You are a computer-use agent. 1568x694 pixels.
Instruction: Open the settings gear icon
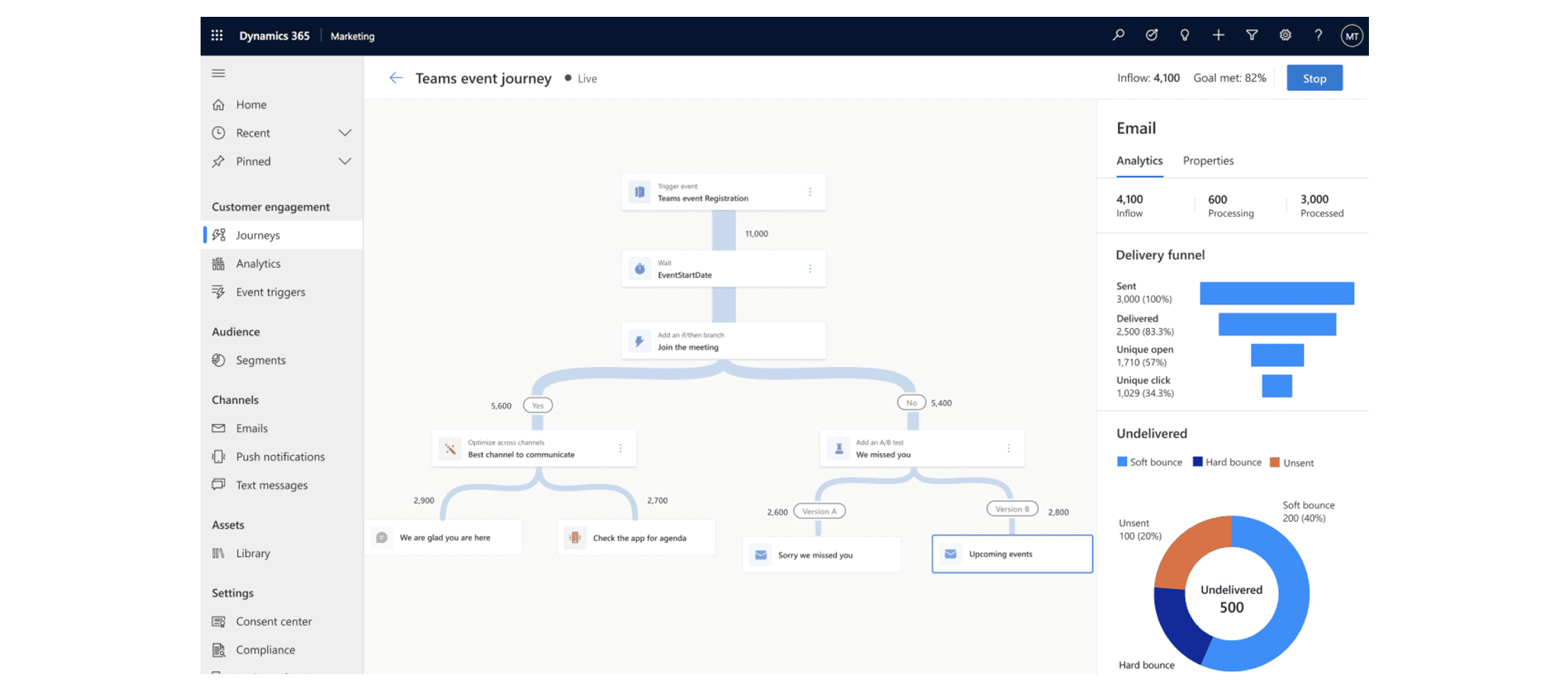tap(1285, 35)
